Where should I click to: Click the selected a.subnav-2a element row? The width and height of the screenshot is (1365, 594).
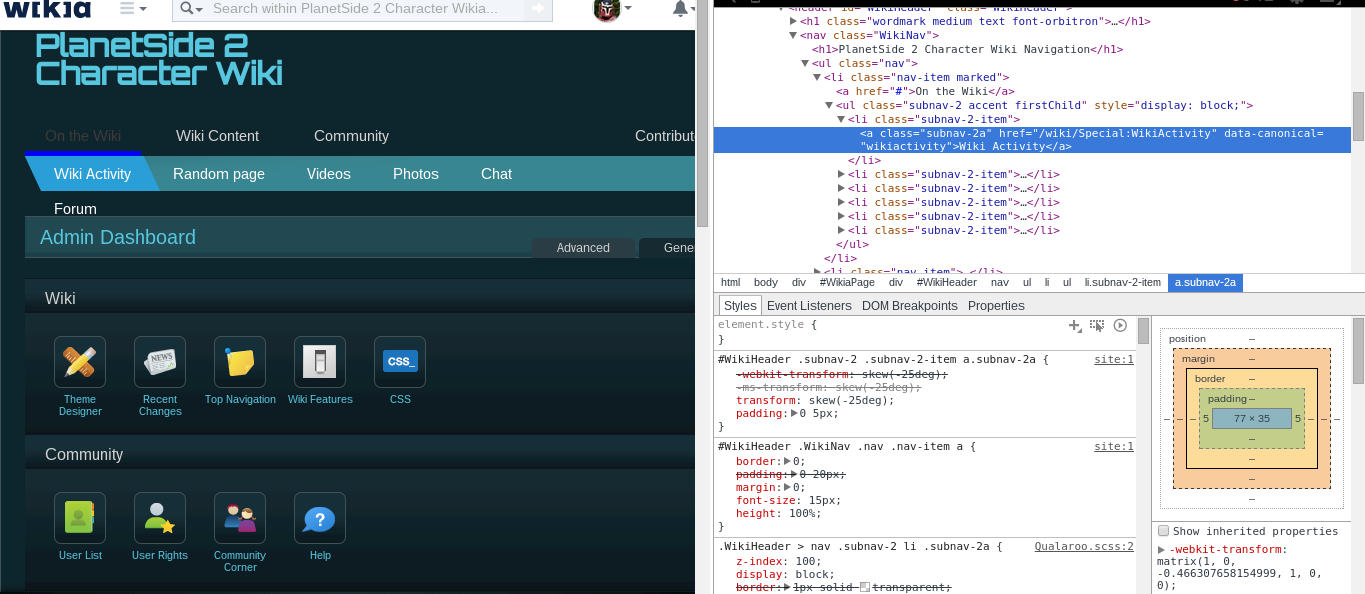coord(1032,140)
